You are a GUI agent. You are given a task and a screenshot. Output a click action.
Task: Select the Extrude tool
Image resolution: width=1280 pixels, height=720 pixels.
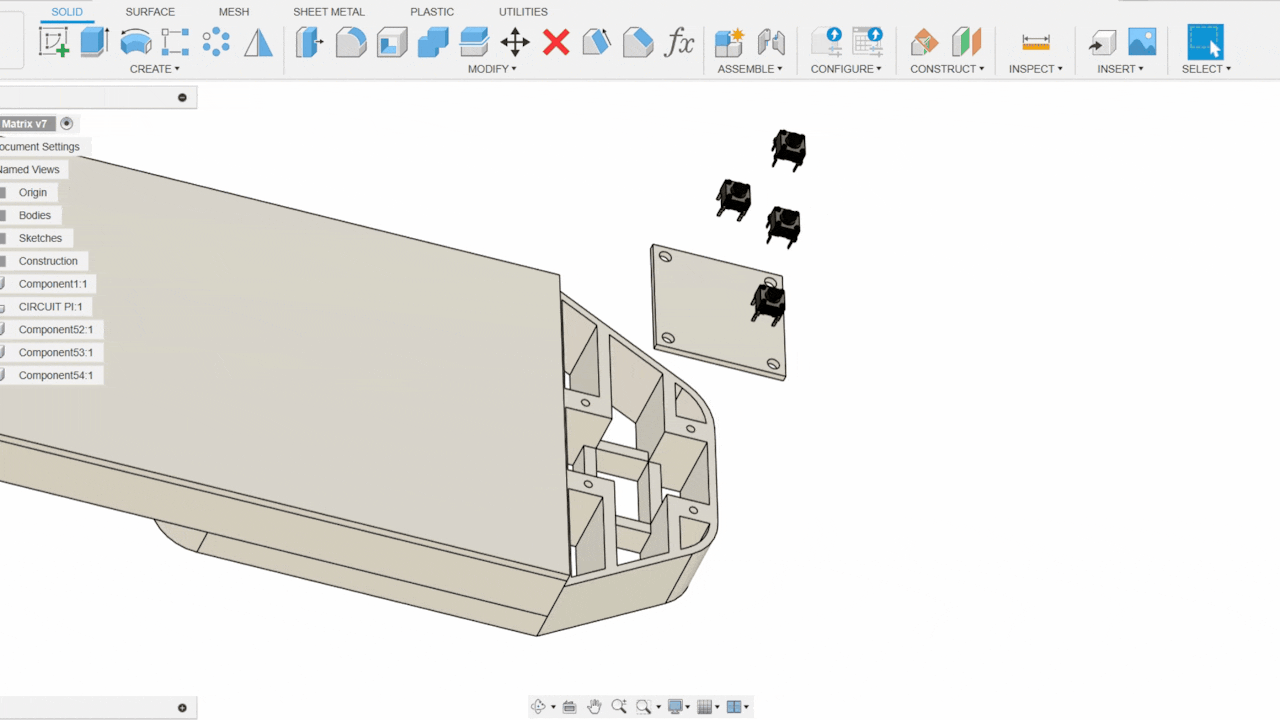(95, 42)
